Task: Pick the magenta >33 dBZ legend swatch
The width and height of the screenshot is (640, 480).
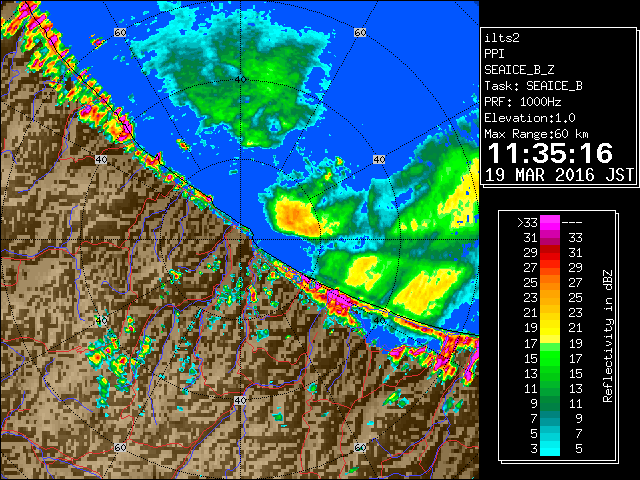Action: pos(550,223)
